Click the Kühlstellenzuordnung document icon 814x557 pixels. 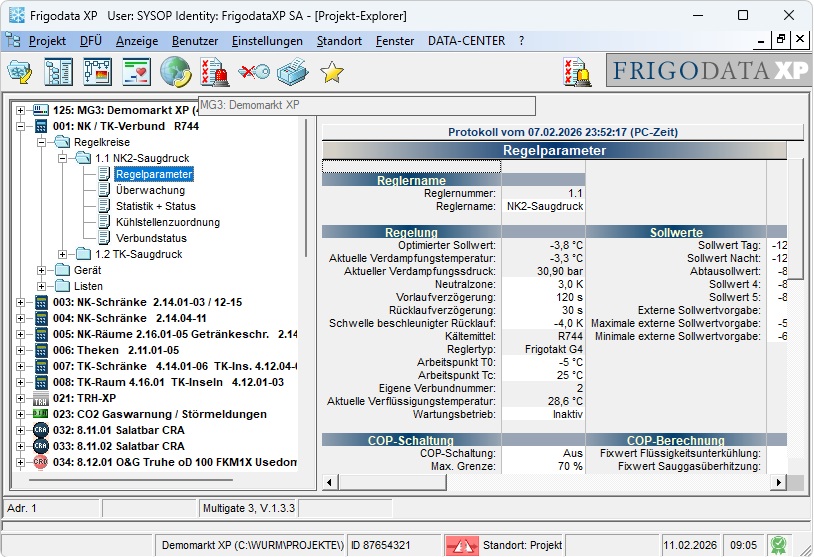(x=104, y=222)
